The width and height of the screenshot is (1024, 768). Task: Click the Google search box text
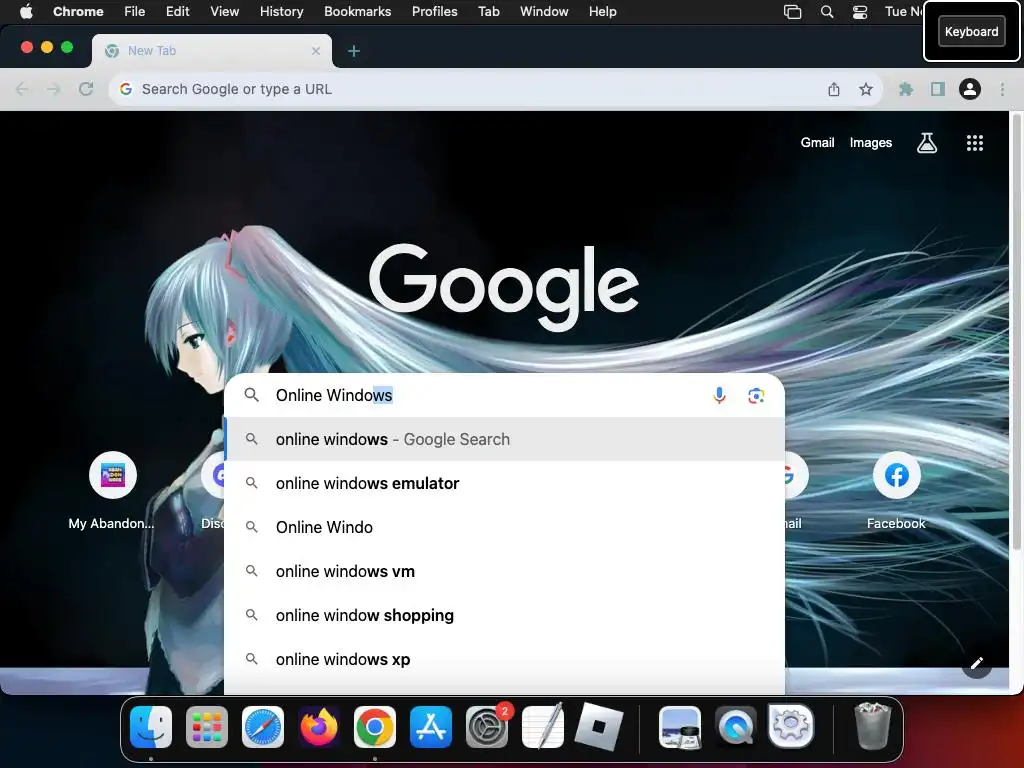click(x=334, y=395)
